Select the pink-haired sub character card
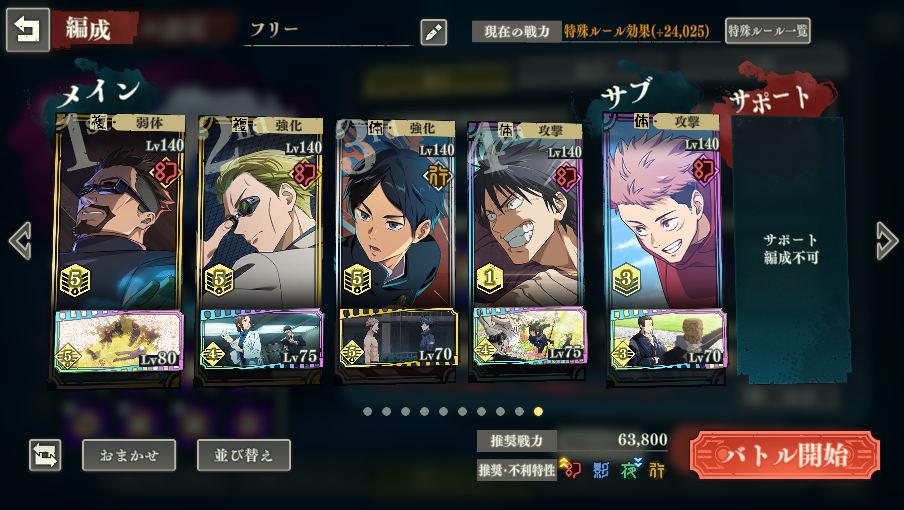Image resolution: width=904 pixels, height=510 pixels. (663, 212)
